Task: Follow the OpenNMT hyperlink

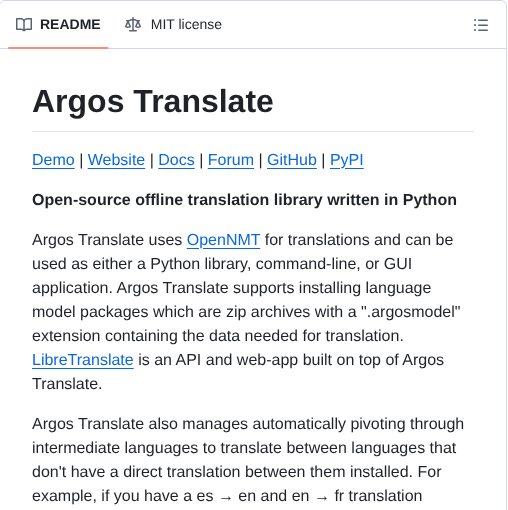Action: point(223,240)
